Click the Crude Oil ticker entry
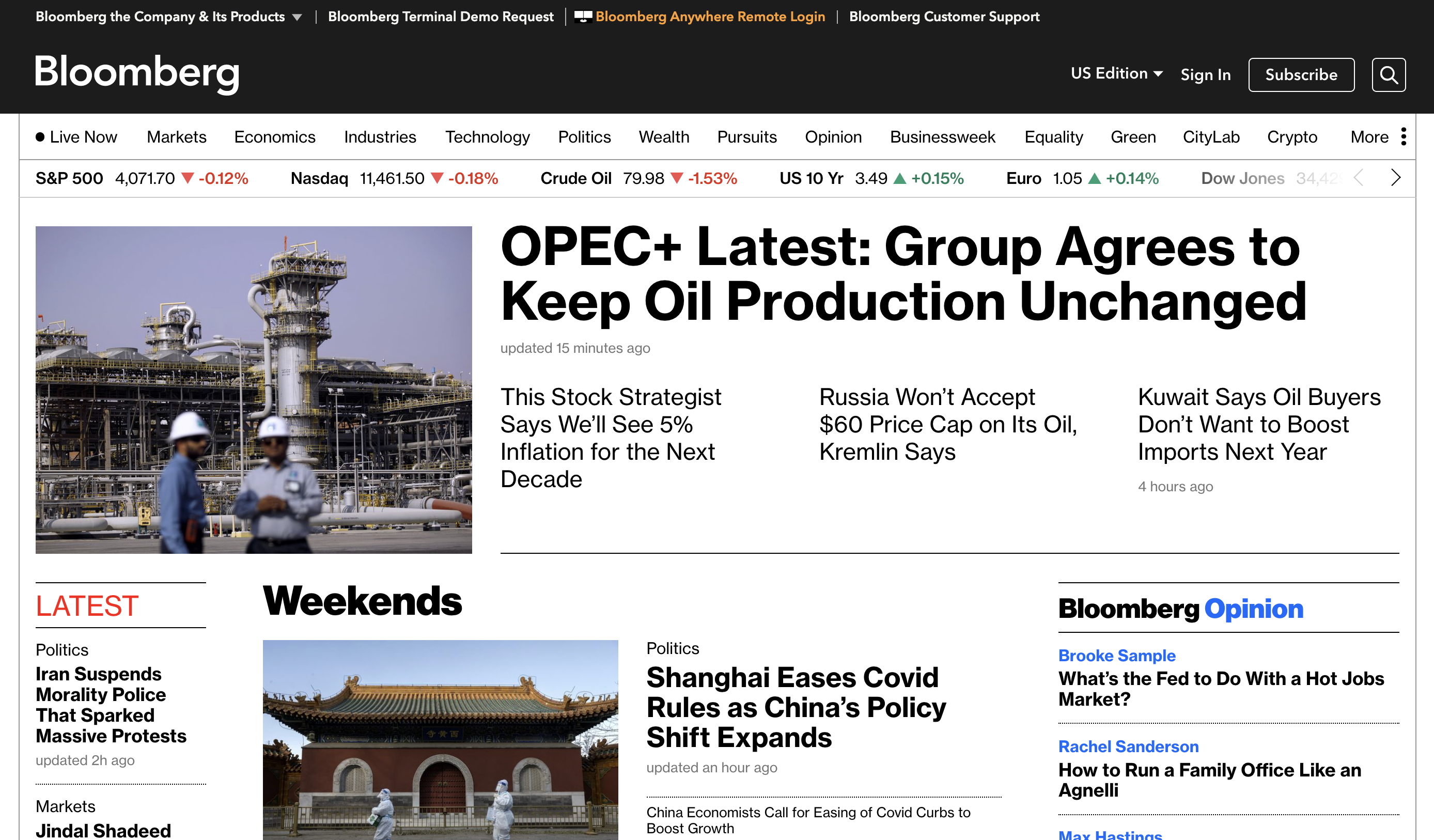 tap(638, 178)
